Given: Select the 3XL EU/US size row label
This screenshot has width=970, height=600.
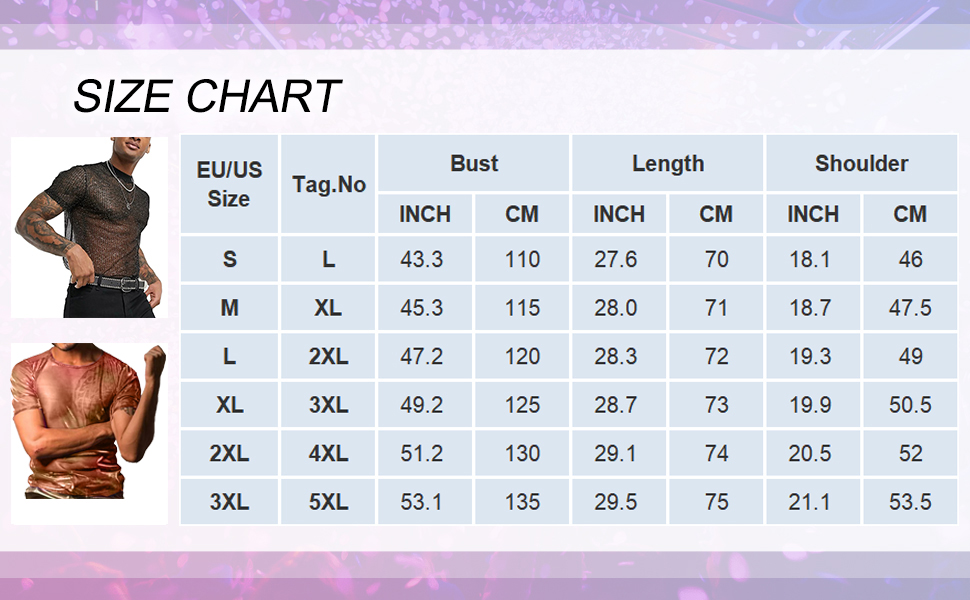Looking at the screenshot, I should (x=229, y=502).
